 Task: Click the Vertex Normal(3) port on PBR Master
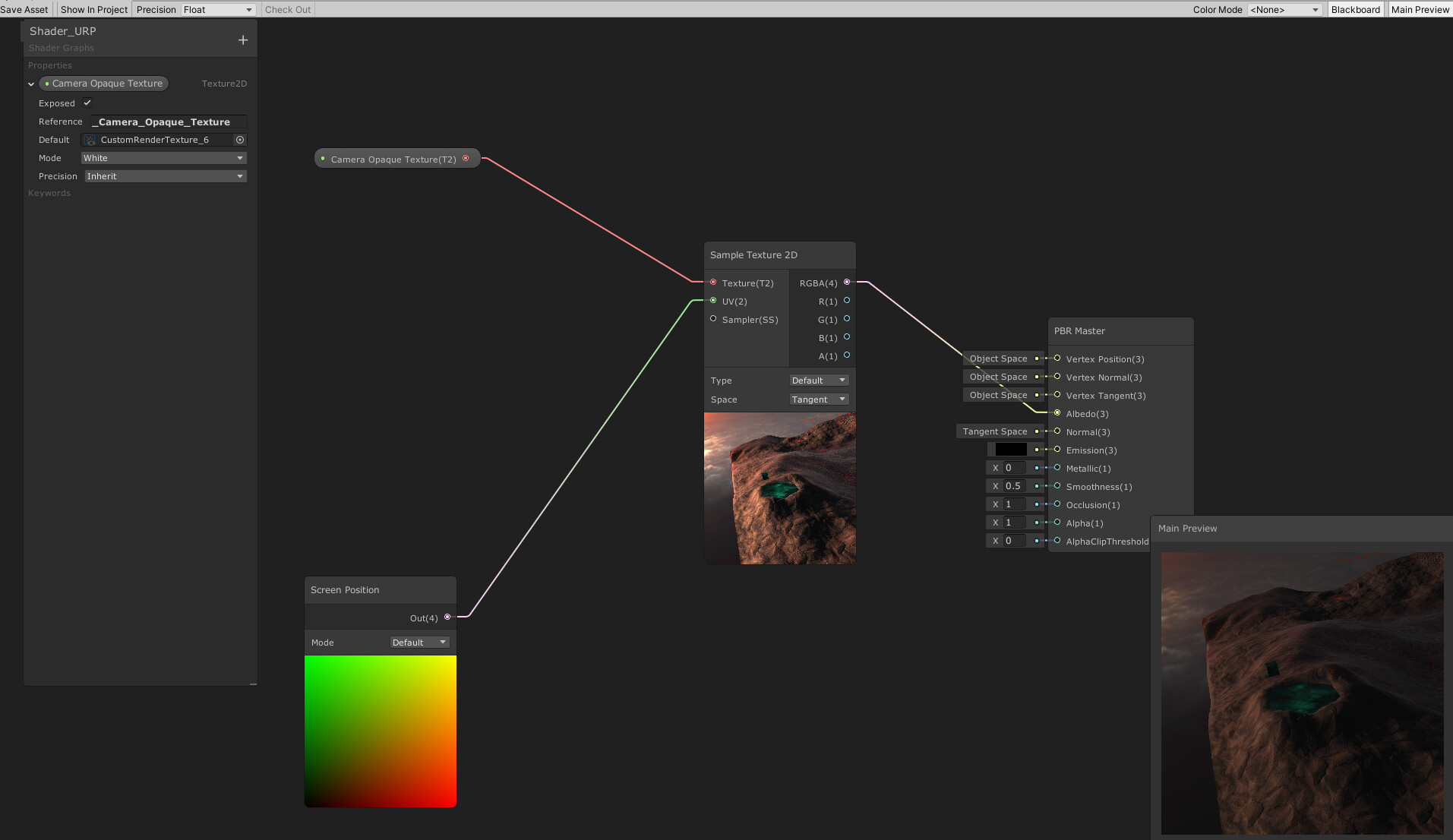pos(1057,377)
